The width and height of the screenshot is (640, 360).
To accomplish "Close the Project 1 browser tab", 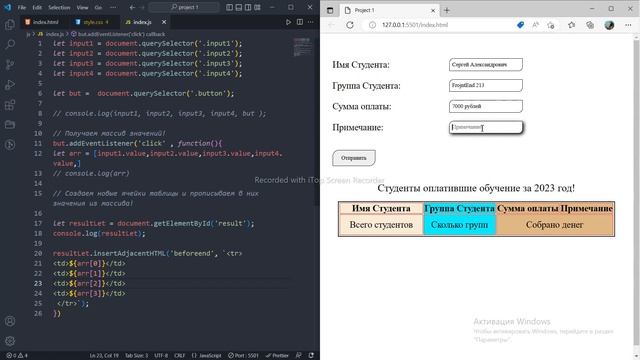I will click(x=433, y=11).
